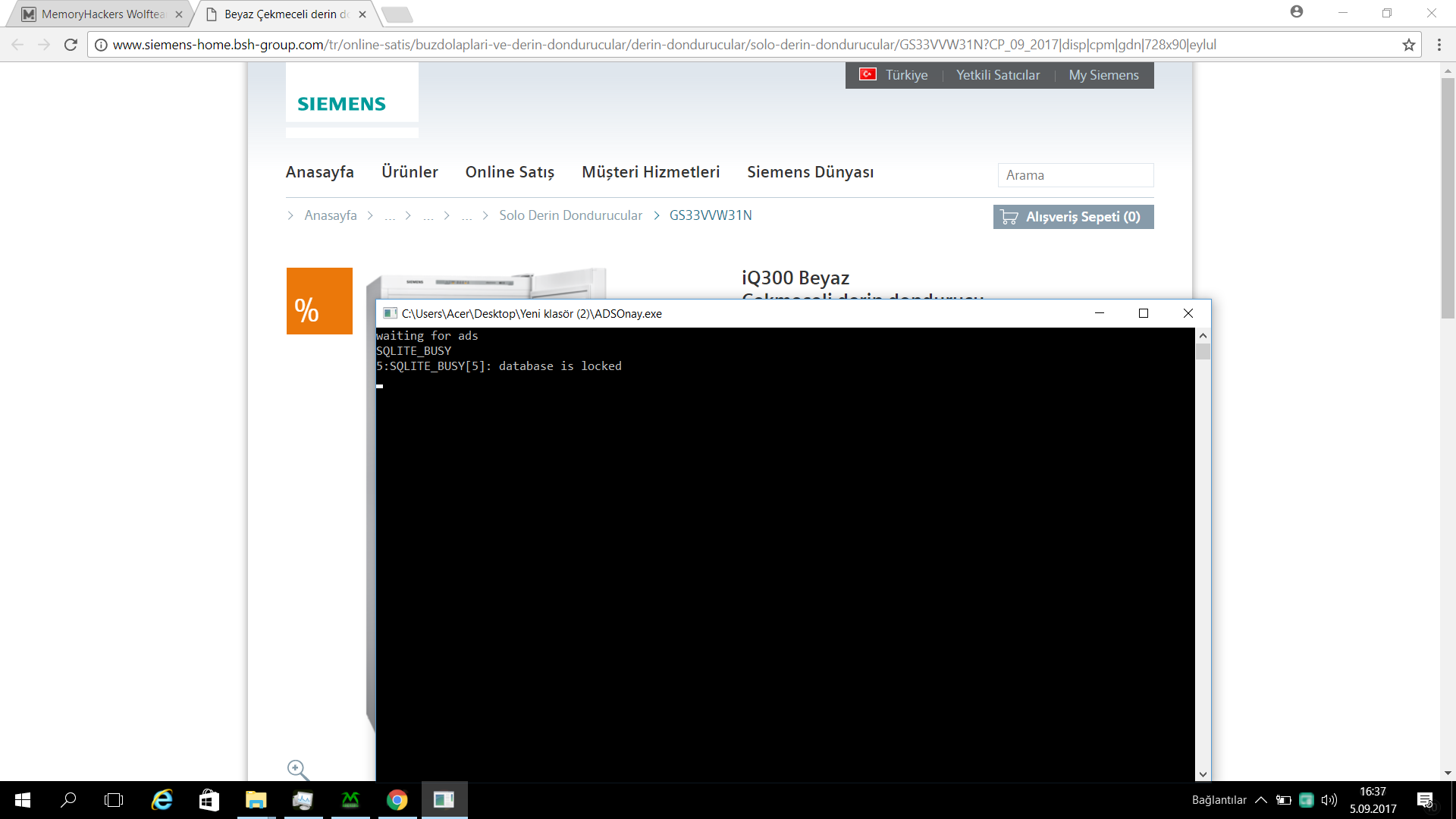Expand the first breadcrumb ellipsis
This screenshot has width=1456, height=819.
click(x=390, y=216)
